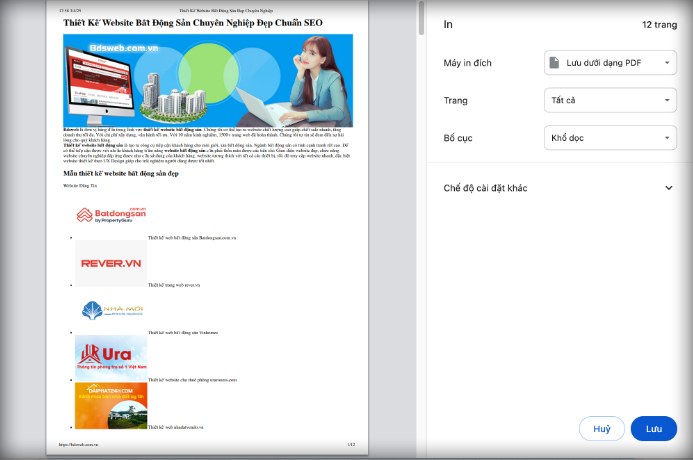Image resolution: width=693 pixels, height=460 pixels.
Task: Click the Nhà Mới logo in preview
Action: coord(112,310)
